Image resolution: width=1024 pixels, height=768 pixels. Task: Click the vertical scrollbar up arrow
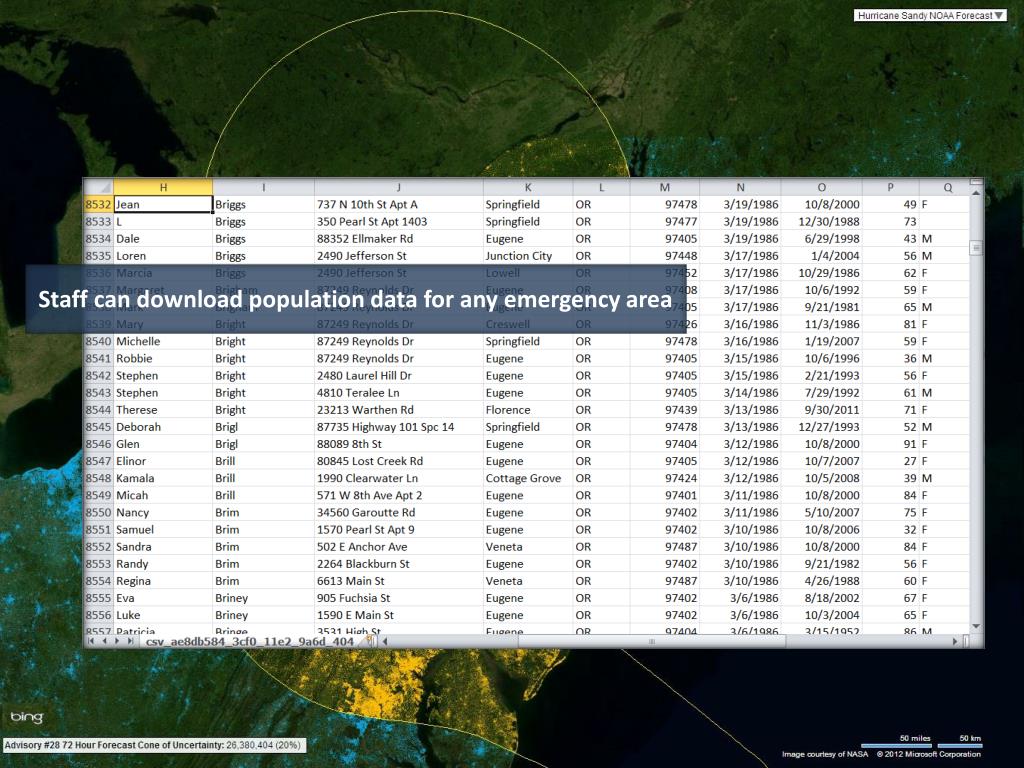click(x=976, y=193)
